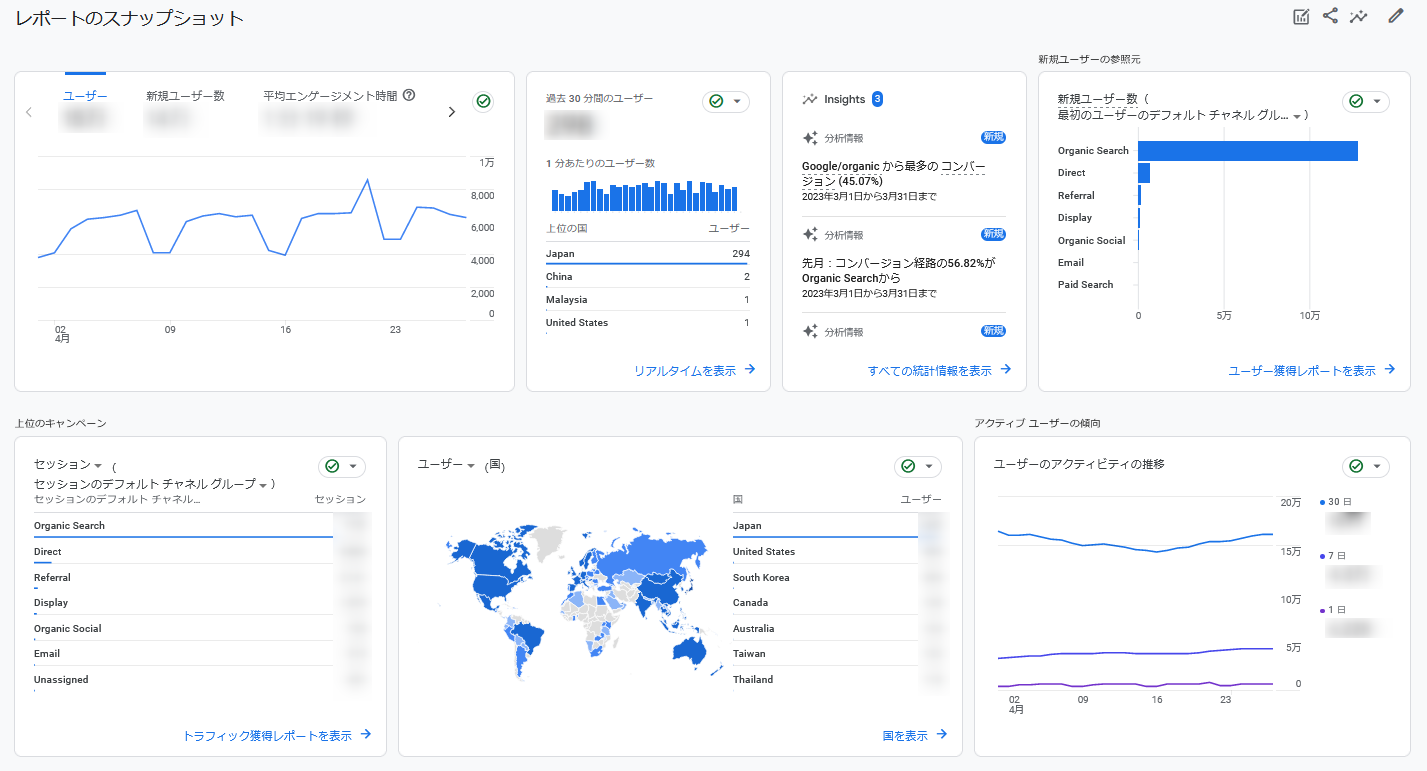This screenshot has height=771, width=1427.
Task: Open ユーザー獲得レポートを表示 link
Action: (x=1311, y=370)
